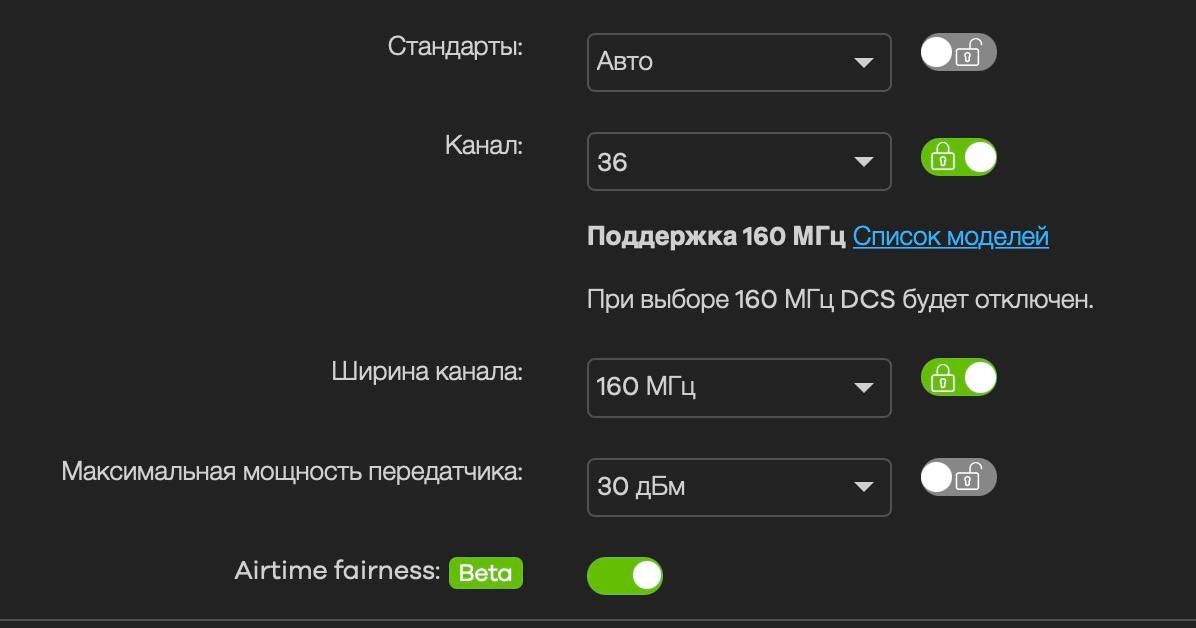Screen dimensions: 1196x628
Task: Click the arrow in the 30 дБм dropdown
Action: click(863, 488)
